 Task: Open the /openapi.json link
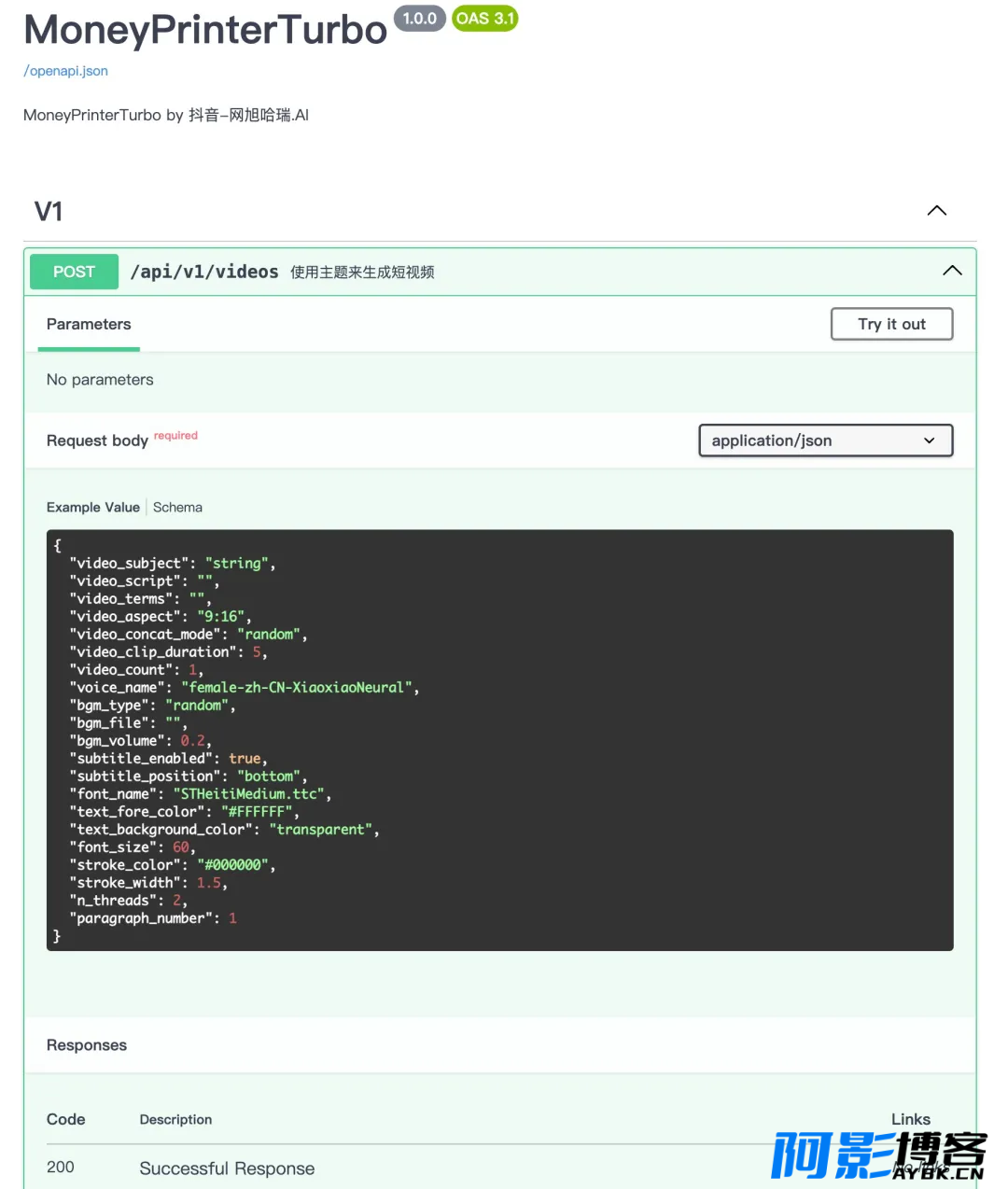[65, 71]
